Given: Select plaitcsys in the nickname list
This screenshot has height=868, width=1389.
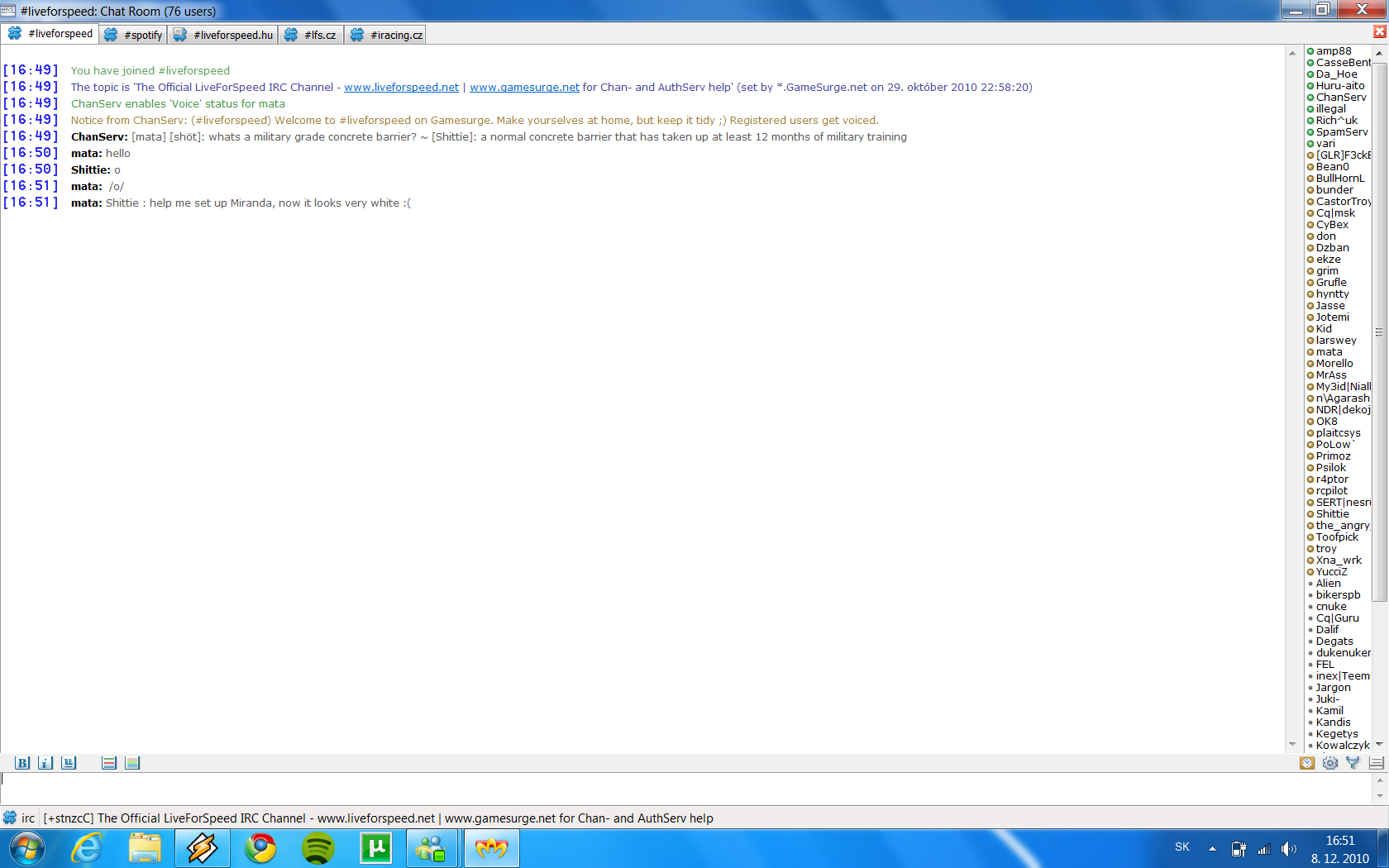Looking at the screenshot, I should click(1336, 433).
